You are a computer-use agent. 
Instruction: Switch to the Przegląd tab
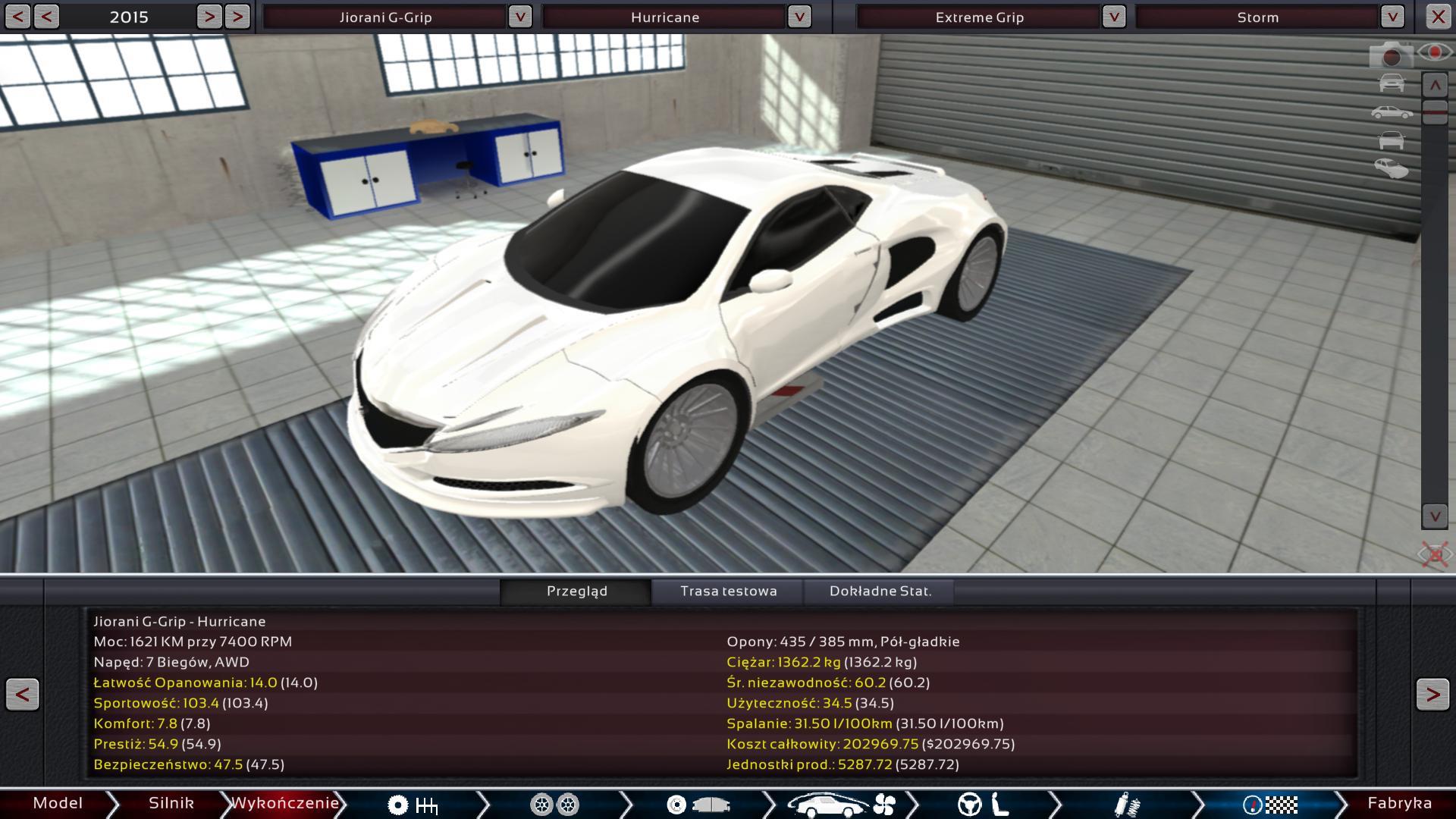click(x=576, y=591)
